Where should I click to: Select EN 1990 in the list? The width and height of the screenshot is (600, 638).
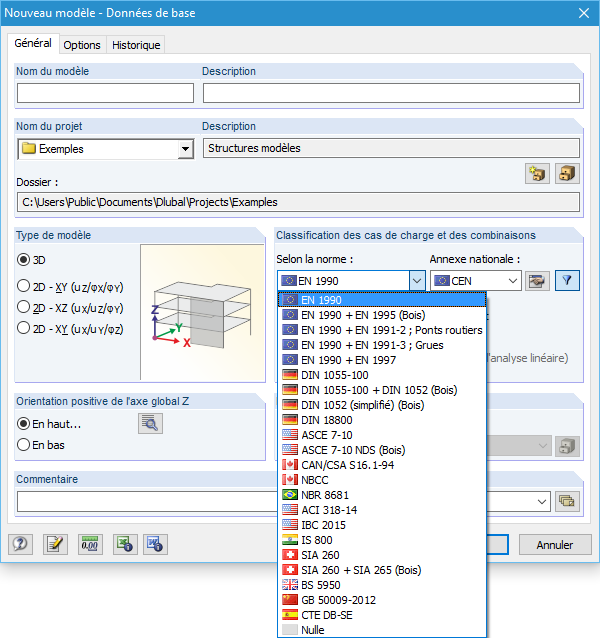382,300
